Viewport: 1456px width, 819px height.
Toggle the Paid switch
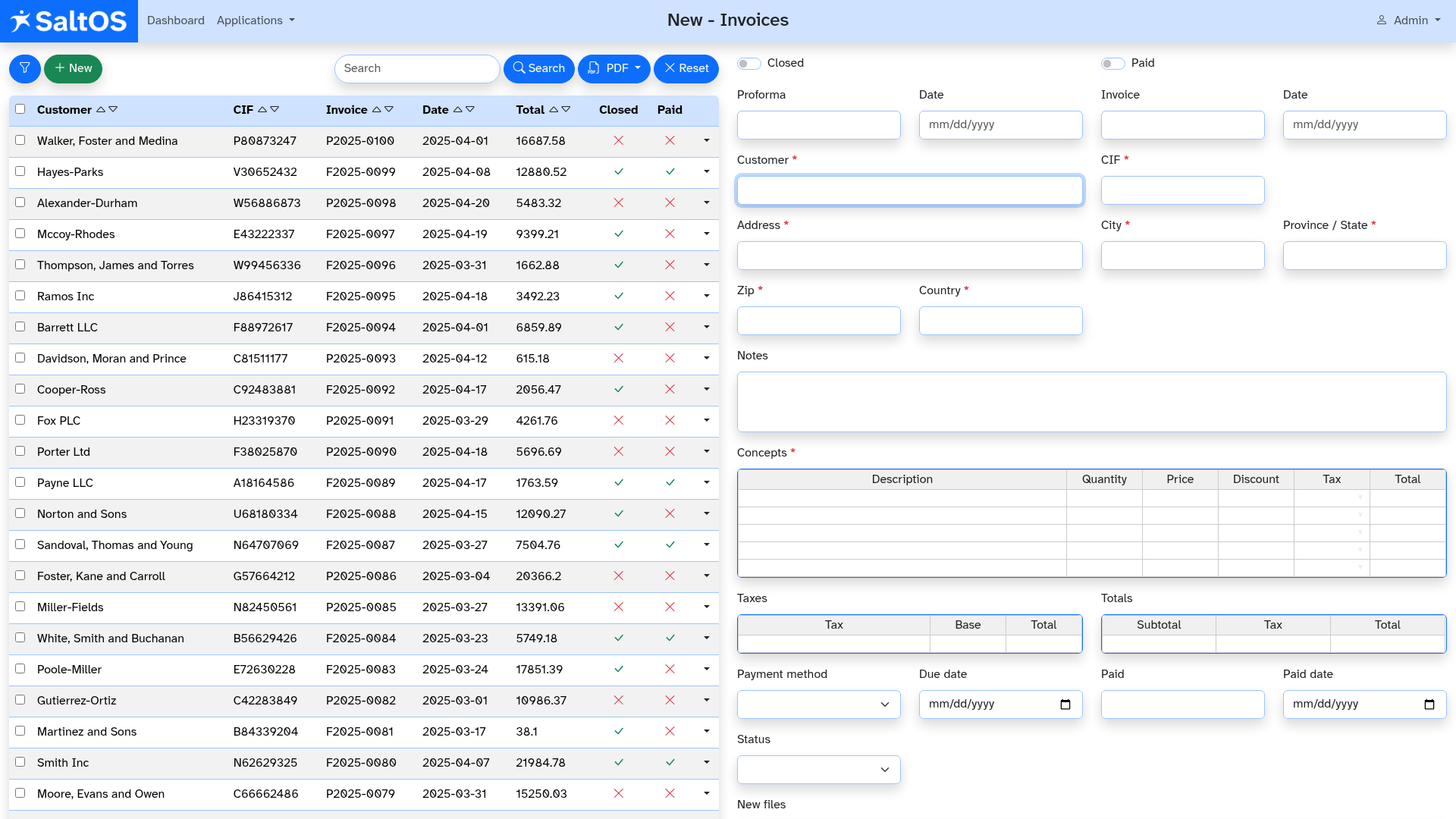tap(1112, 64)
